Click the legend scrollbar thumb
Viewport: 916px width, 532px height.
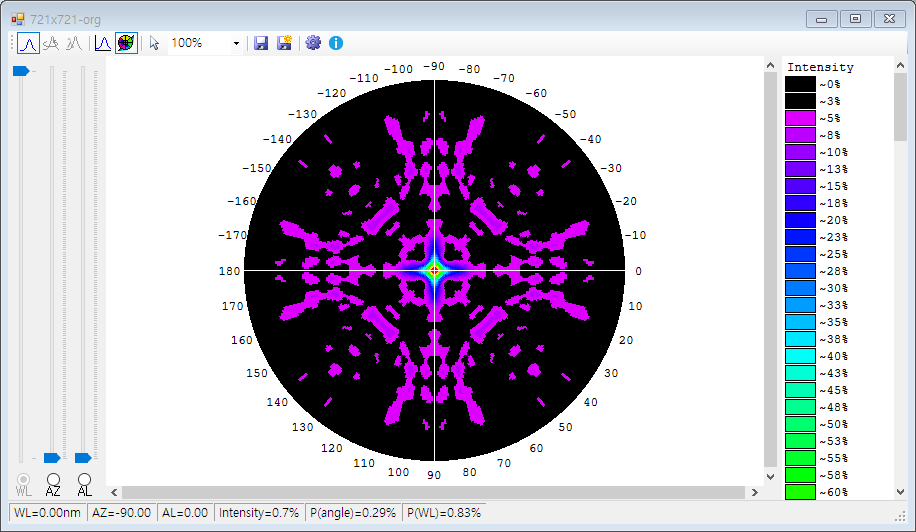click(900, 107)
